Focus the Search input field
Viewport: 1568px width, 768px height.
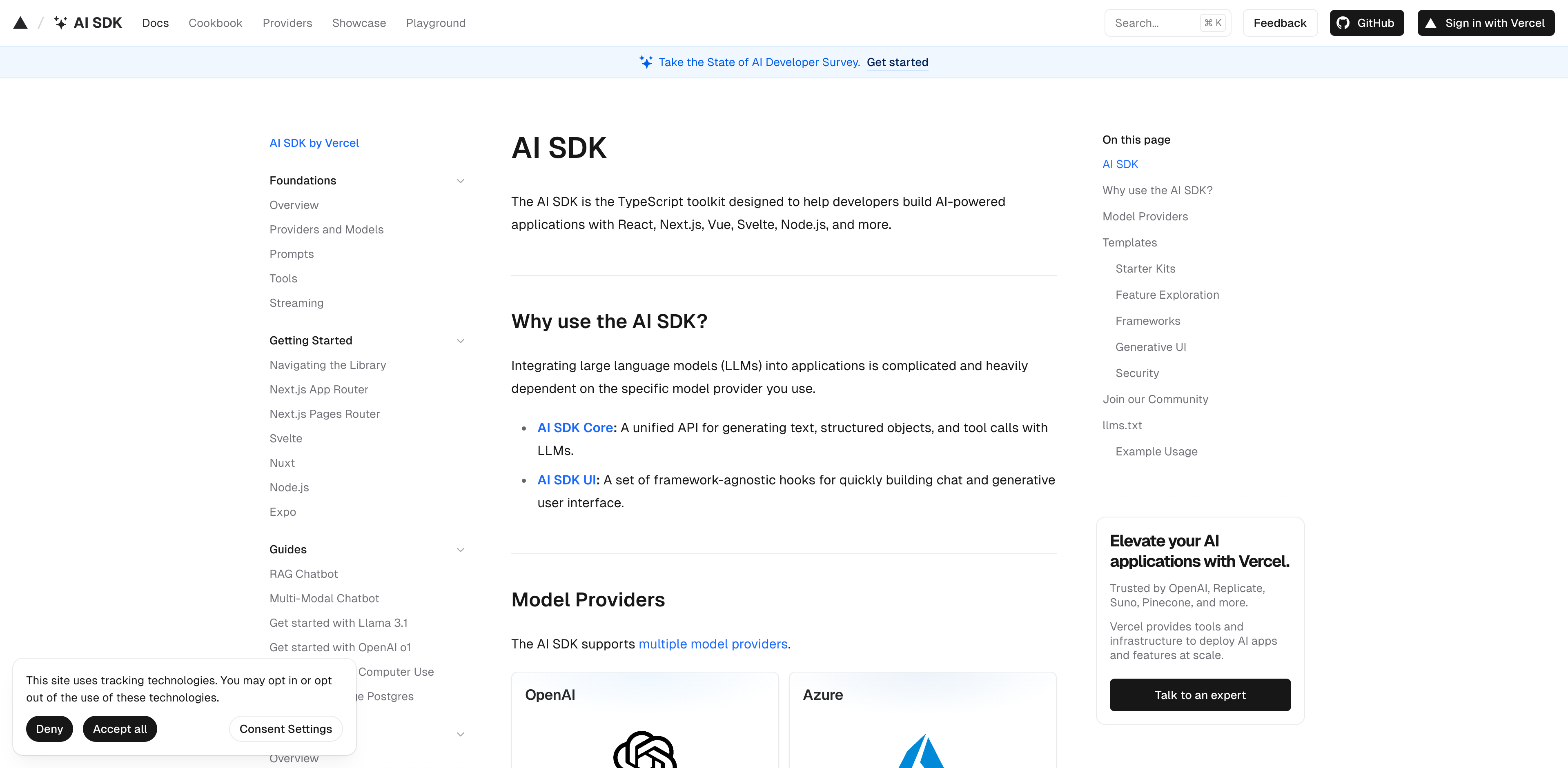tap(1167, 23)
